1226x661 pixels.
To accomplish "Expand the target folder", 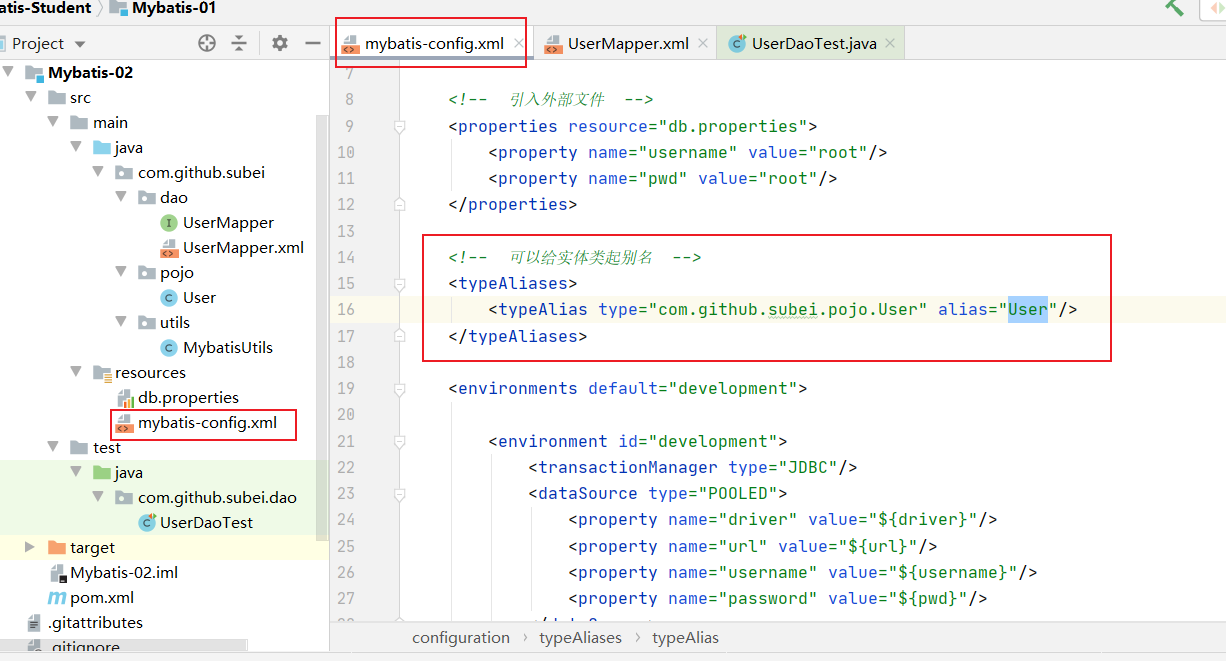I will (x=30, y=547).
